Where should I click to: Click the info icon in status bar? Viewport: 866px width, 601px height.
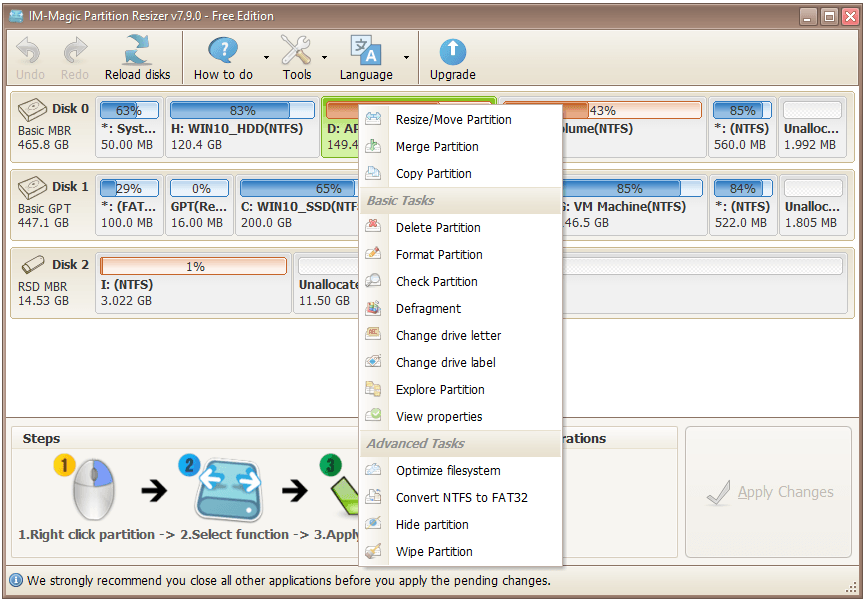tap(17, 580)
